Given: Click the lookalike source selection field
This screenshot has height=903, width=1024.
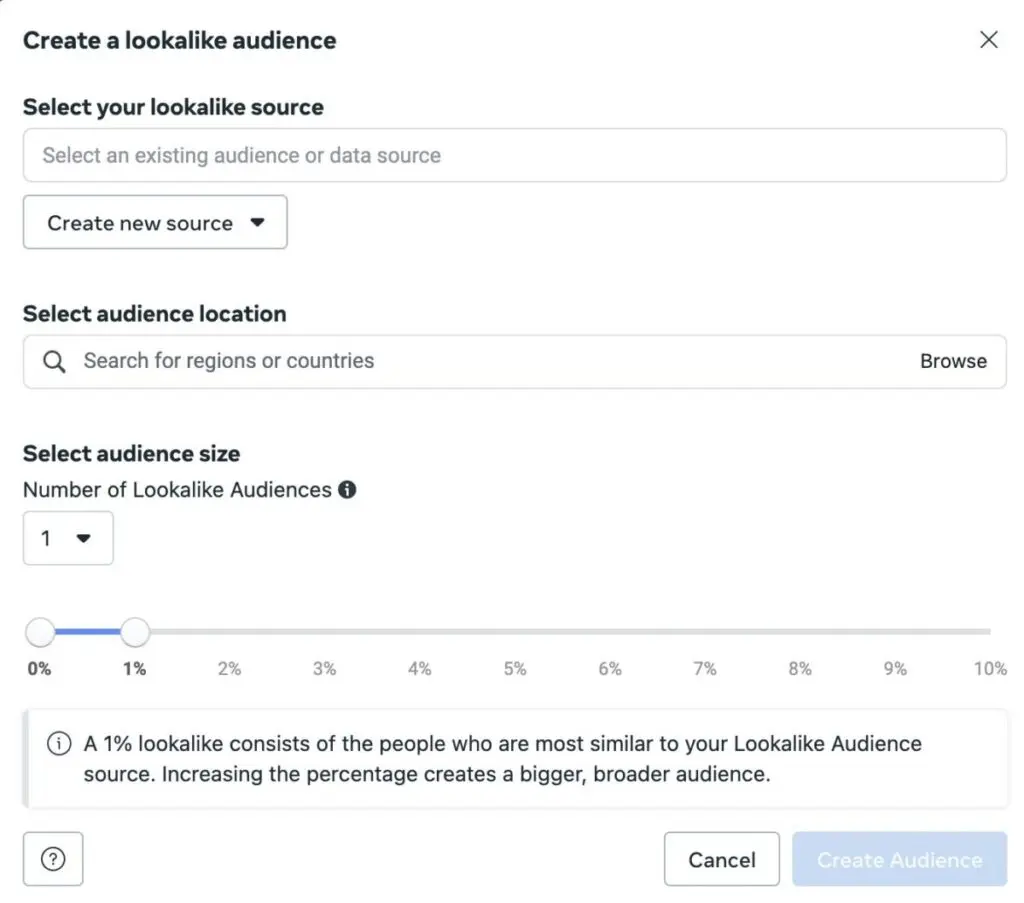Looking at the screenshot, I should pyautogui.click(x=514, y=155).
